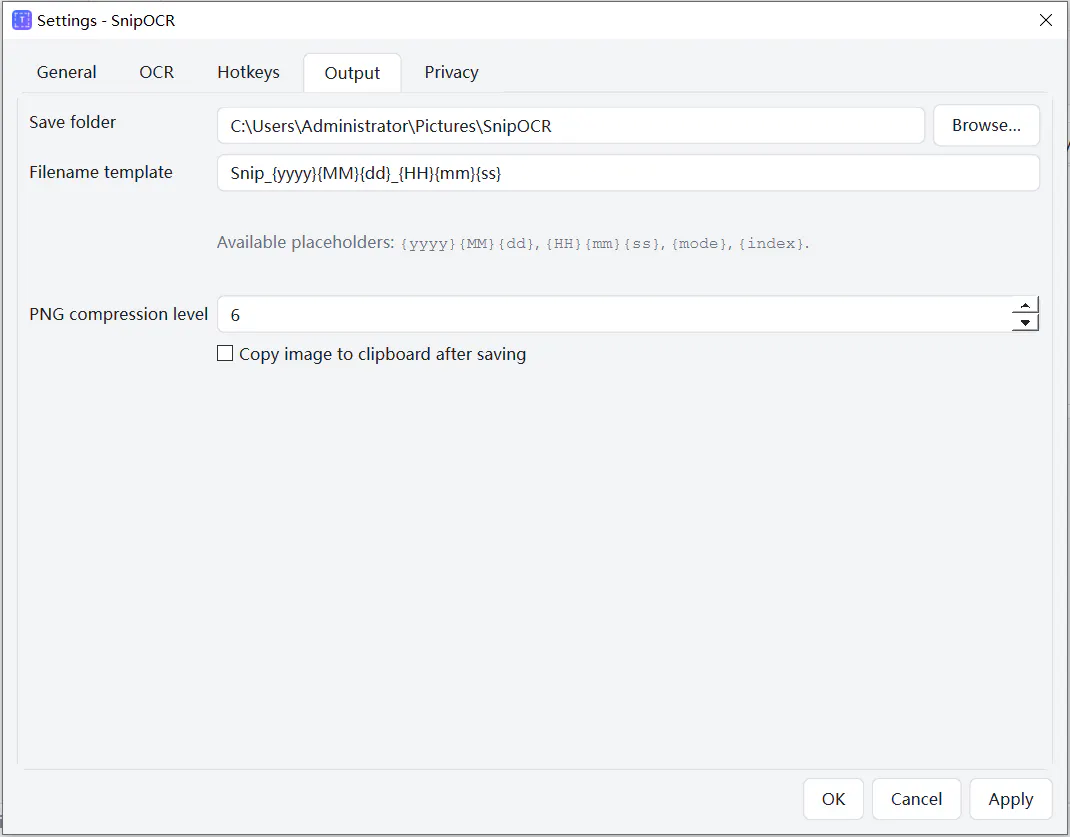Click the PNG compression level label
The image size is (1070, 837).
point(118,314)
